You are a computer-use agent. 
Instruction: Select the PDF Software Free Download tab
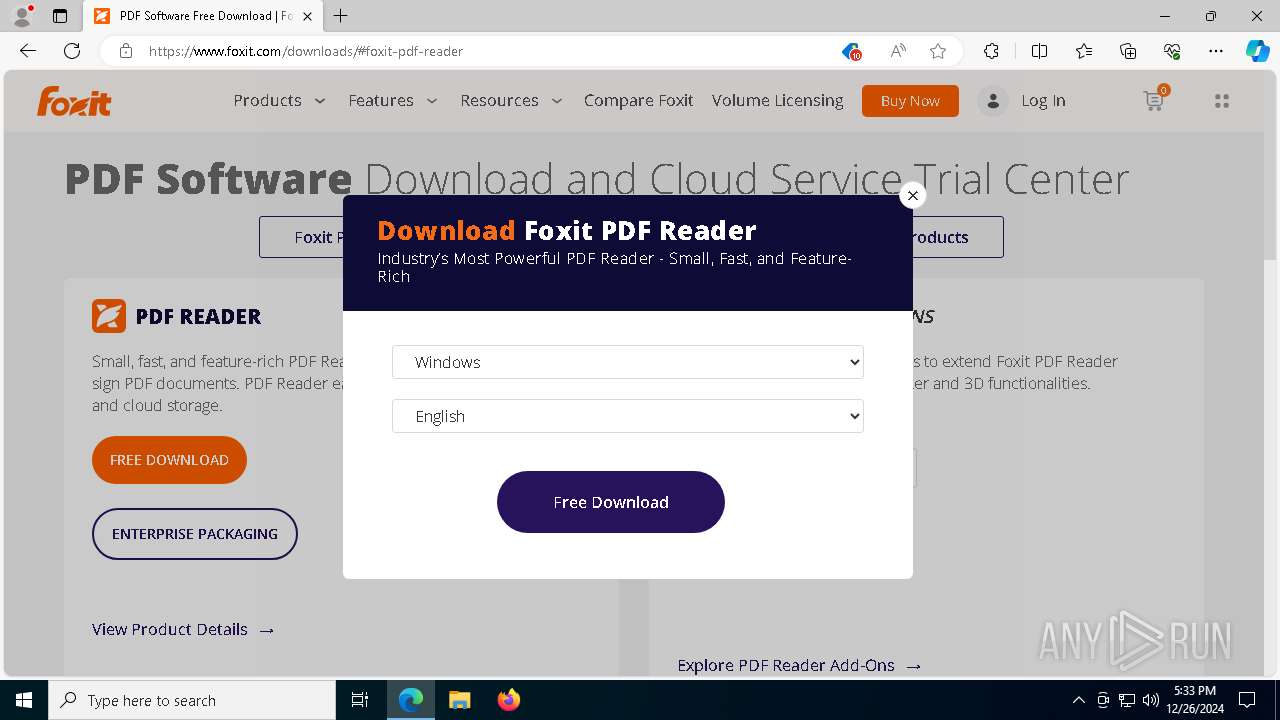[203, 16]
